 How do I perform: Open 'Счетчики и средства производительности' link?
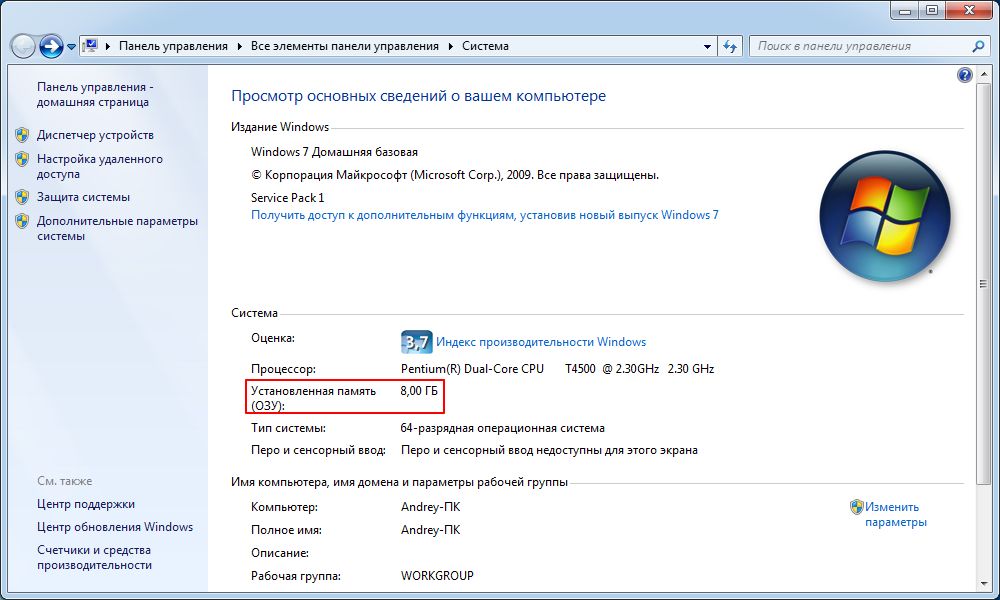(94, 557)
